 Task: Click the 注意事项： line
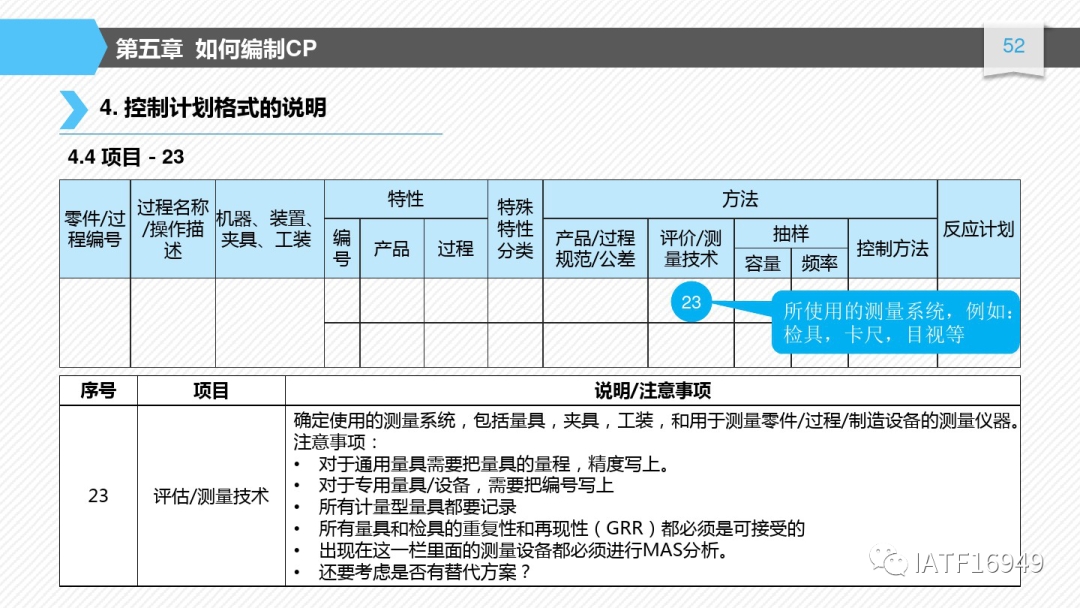click(x=336, y=442)
